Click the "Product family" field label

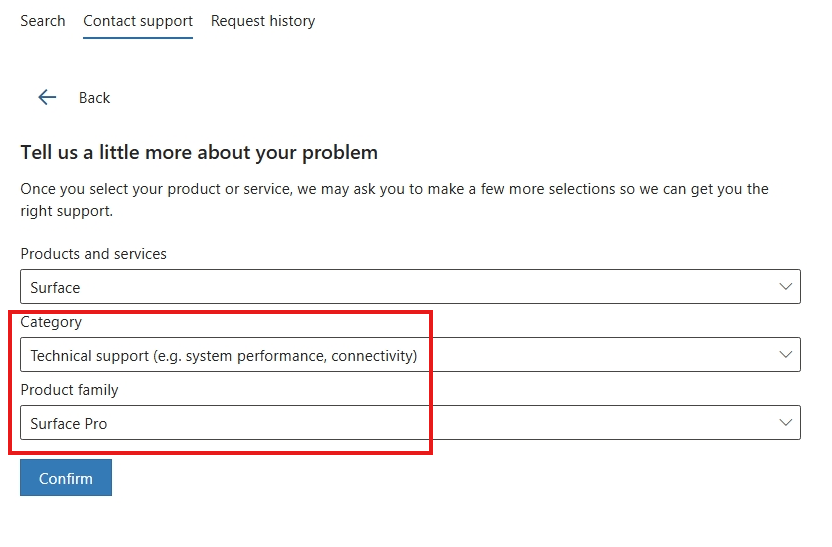coord(69,390)
